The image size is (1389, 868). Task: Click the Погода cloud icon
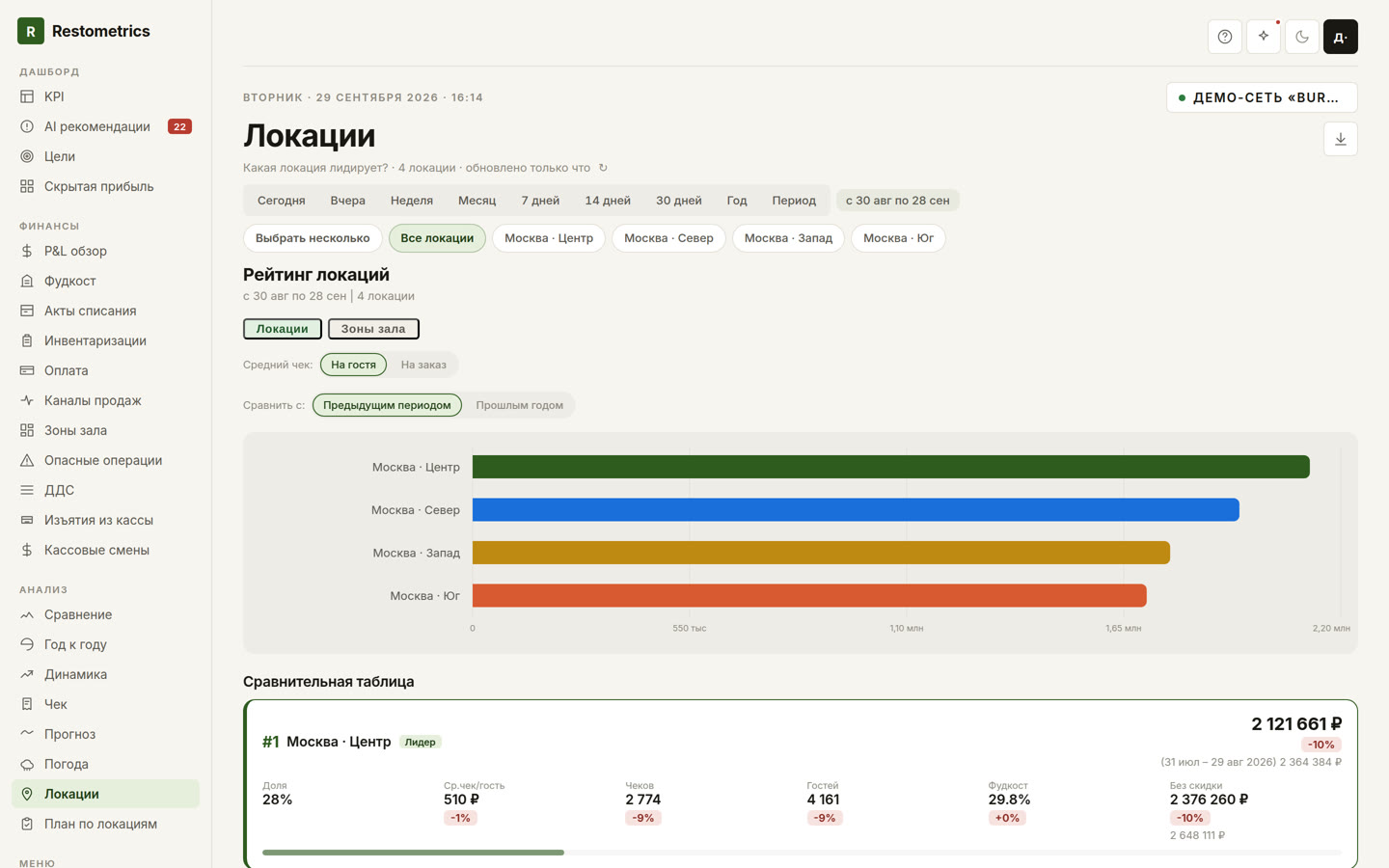click(x=27, y=764)
